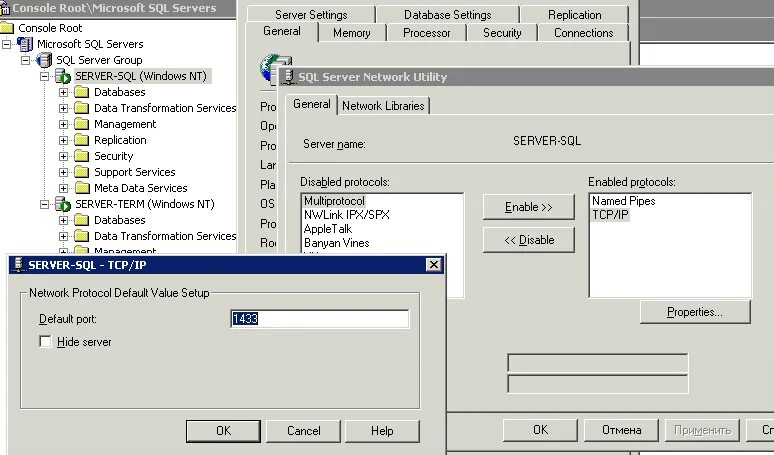Select the SERVER-TERM (Windows NT) tree item

pos(145,204)
